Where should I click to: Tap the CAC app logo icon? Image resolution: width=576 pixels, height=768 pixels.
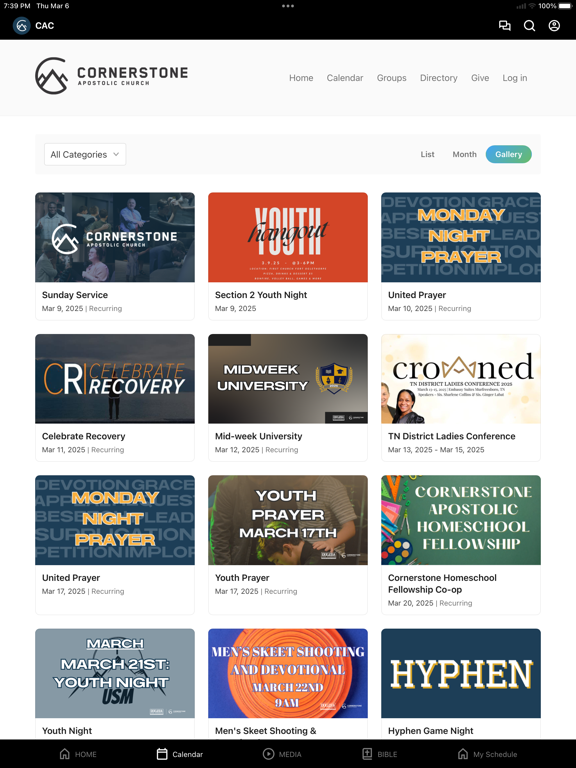22,25
